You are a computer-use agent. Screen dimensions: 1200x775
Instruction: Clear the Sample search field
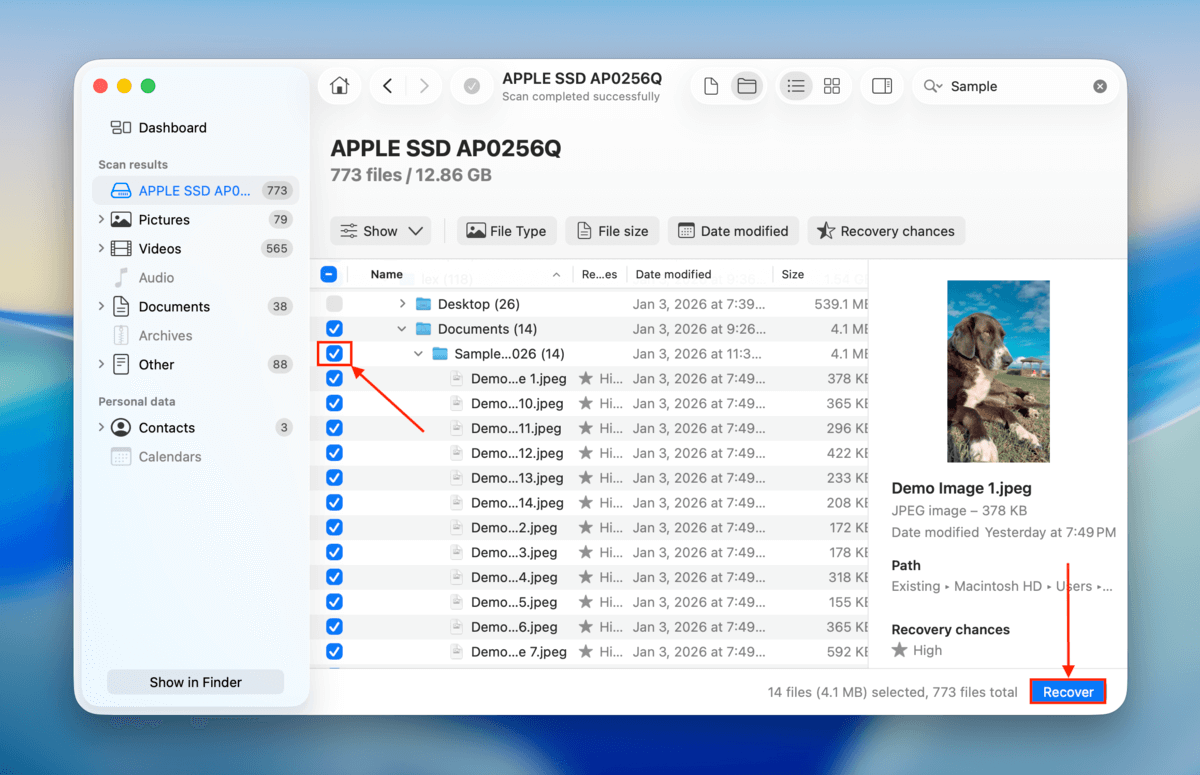click(1099, 86)
